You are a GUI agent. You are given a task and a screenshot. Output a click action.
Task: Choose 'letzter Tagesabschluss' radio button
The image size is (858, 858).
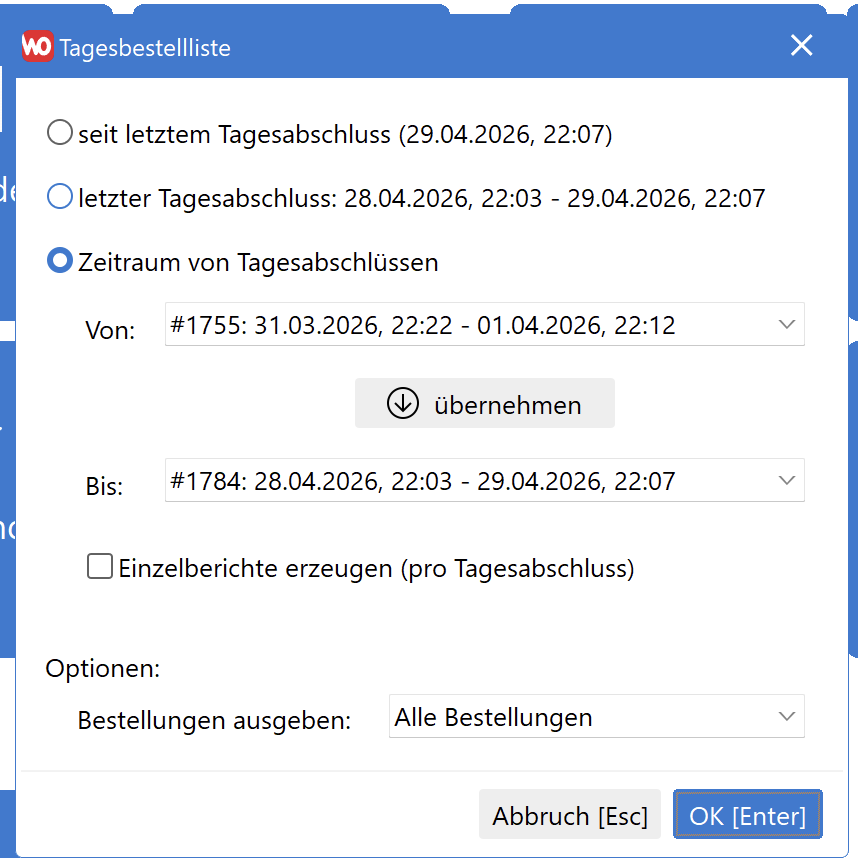pos(60,197)
